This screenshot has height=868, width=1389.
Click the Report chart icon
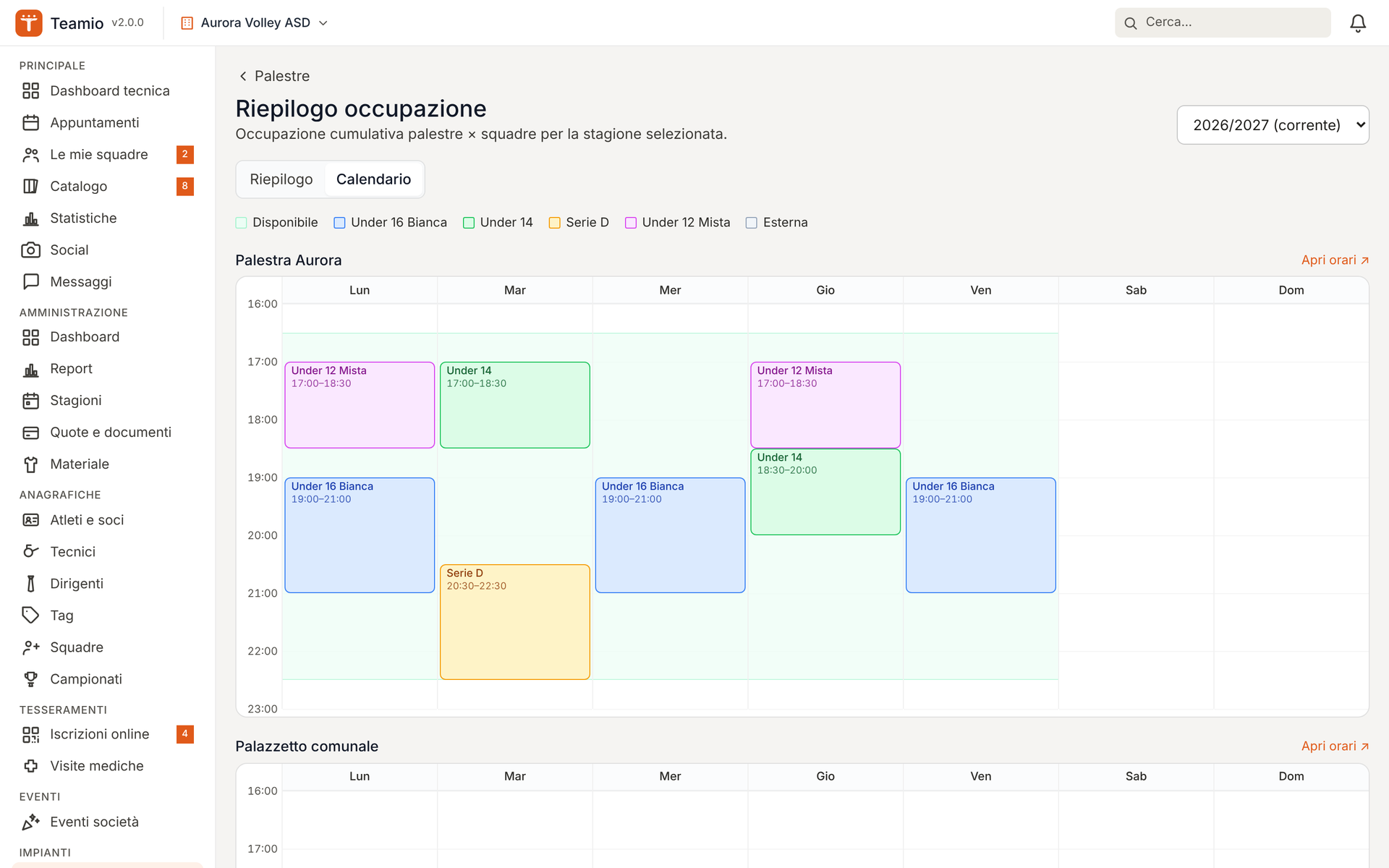pos(30,369)
